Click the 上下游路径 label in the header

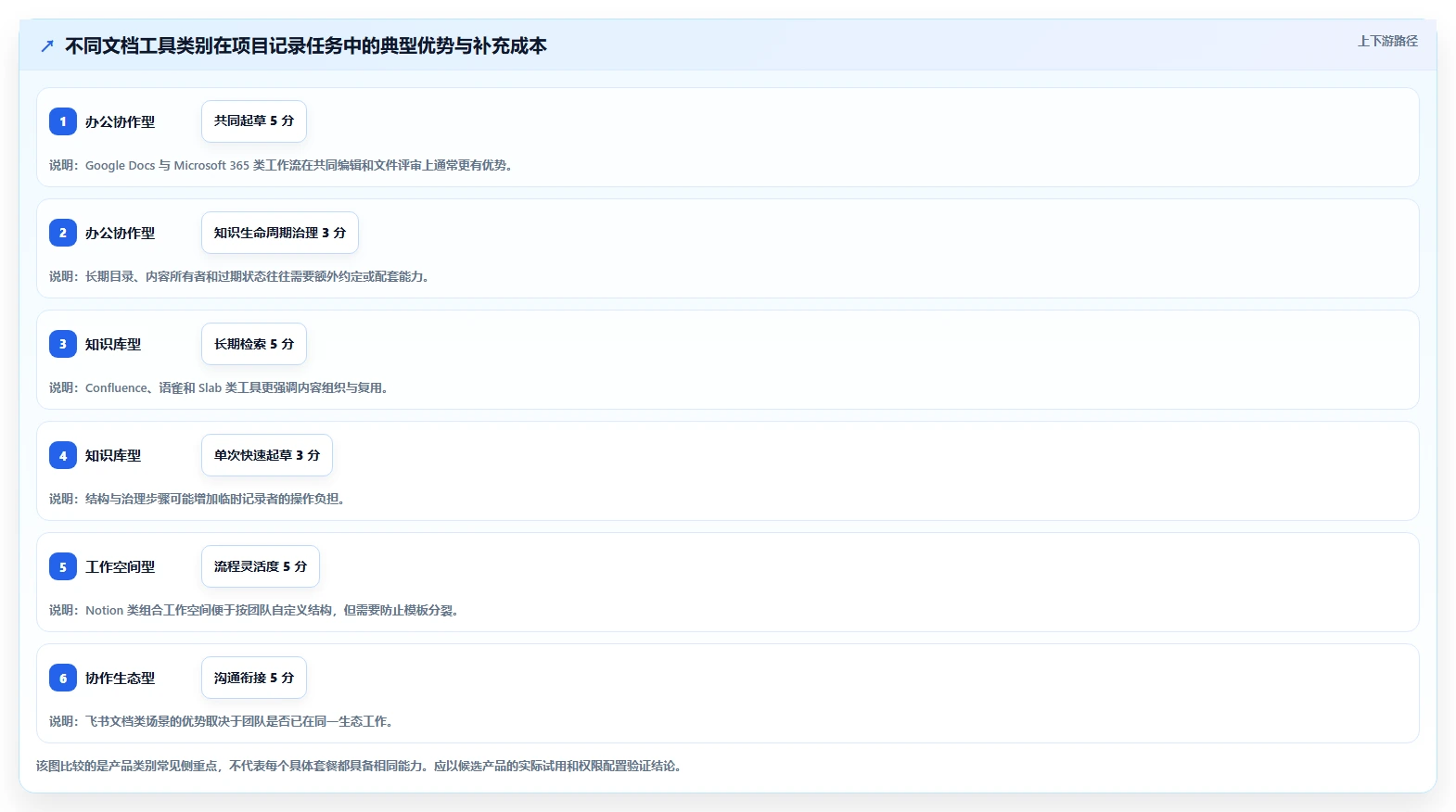click(1387, 41)
